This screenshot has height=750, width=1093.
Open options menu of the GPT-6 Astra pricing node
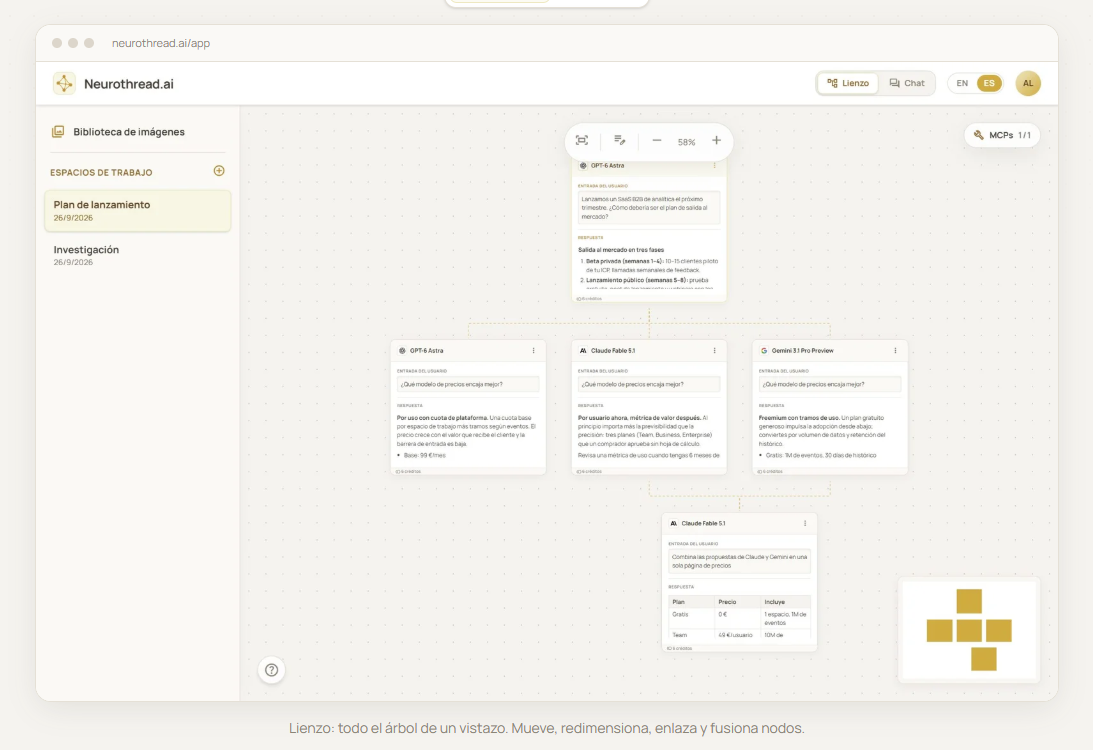(x=534, y=351)
